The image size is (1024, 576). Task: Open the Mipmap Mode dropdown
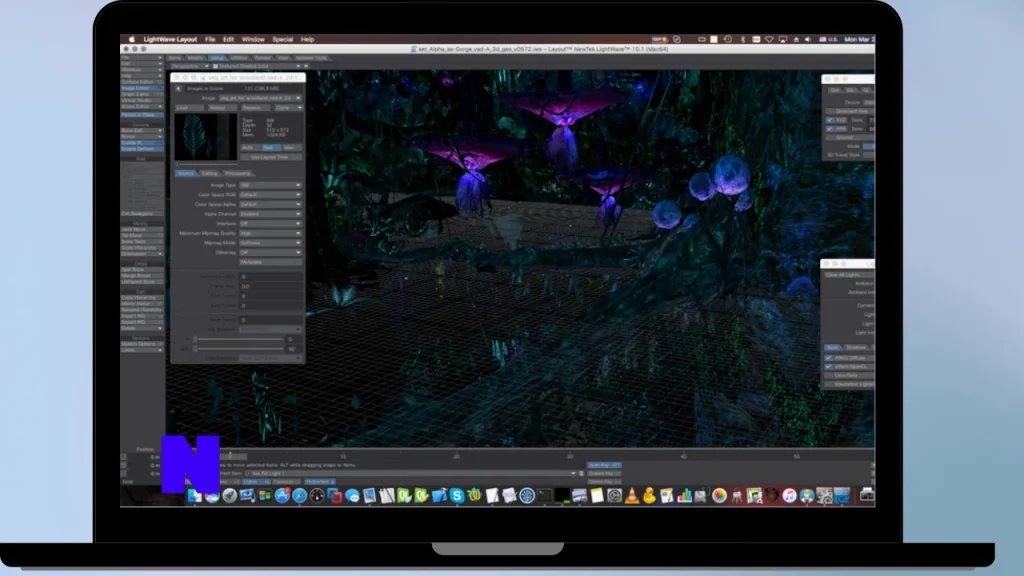coord(270,242)
